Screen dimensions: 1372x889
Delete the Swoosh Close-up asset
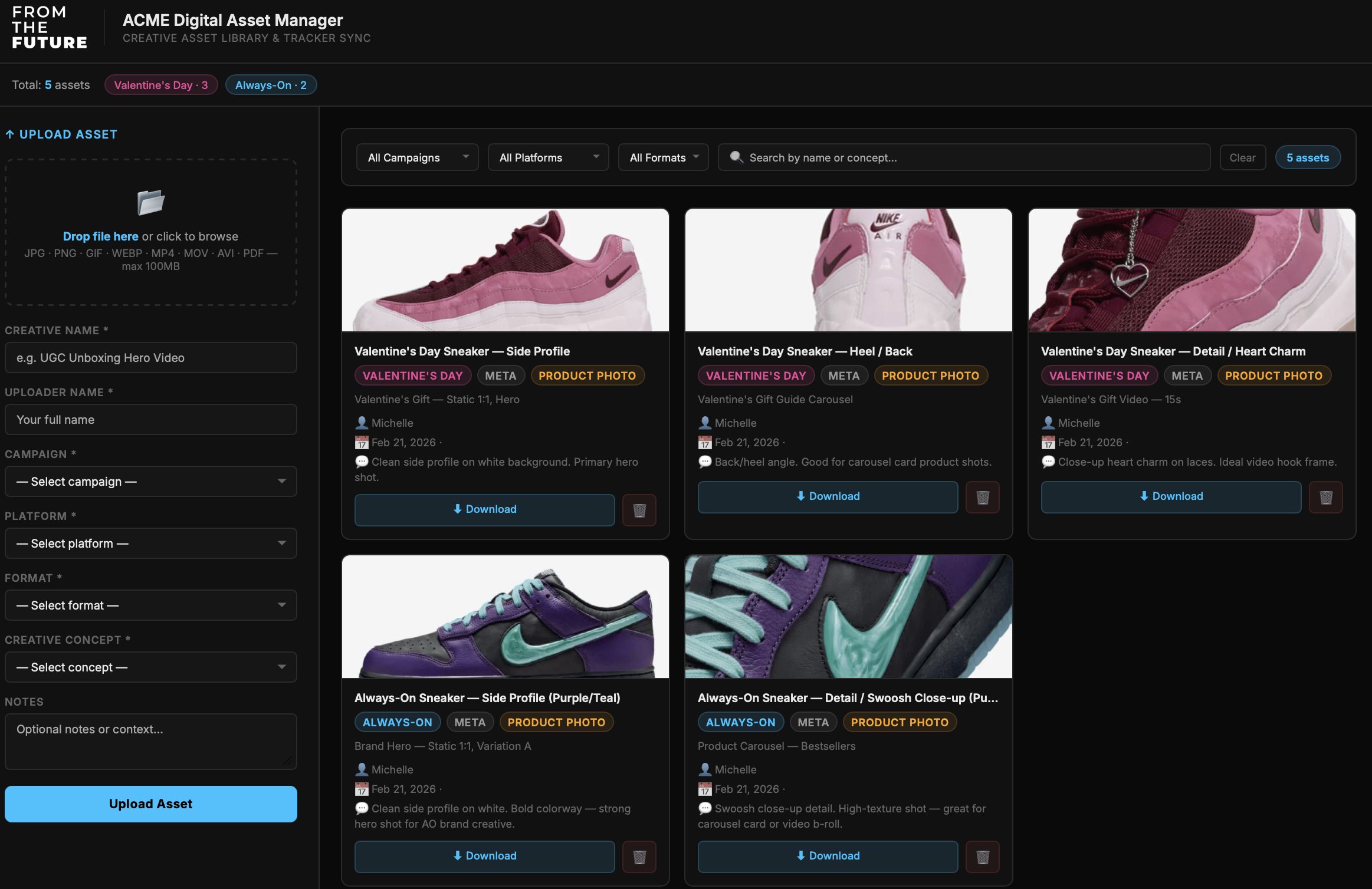[x=982, y=857]
